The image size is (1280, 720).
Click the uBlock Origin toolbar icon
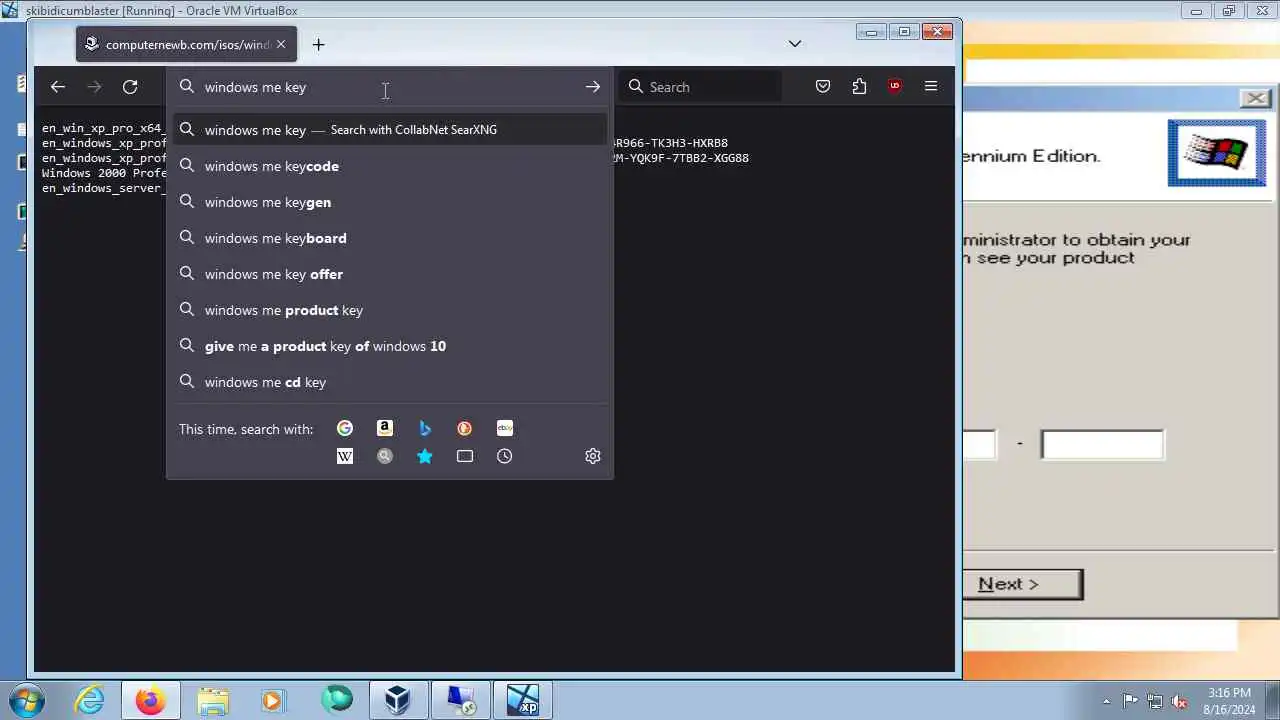coord(895,87)
